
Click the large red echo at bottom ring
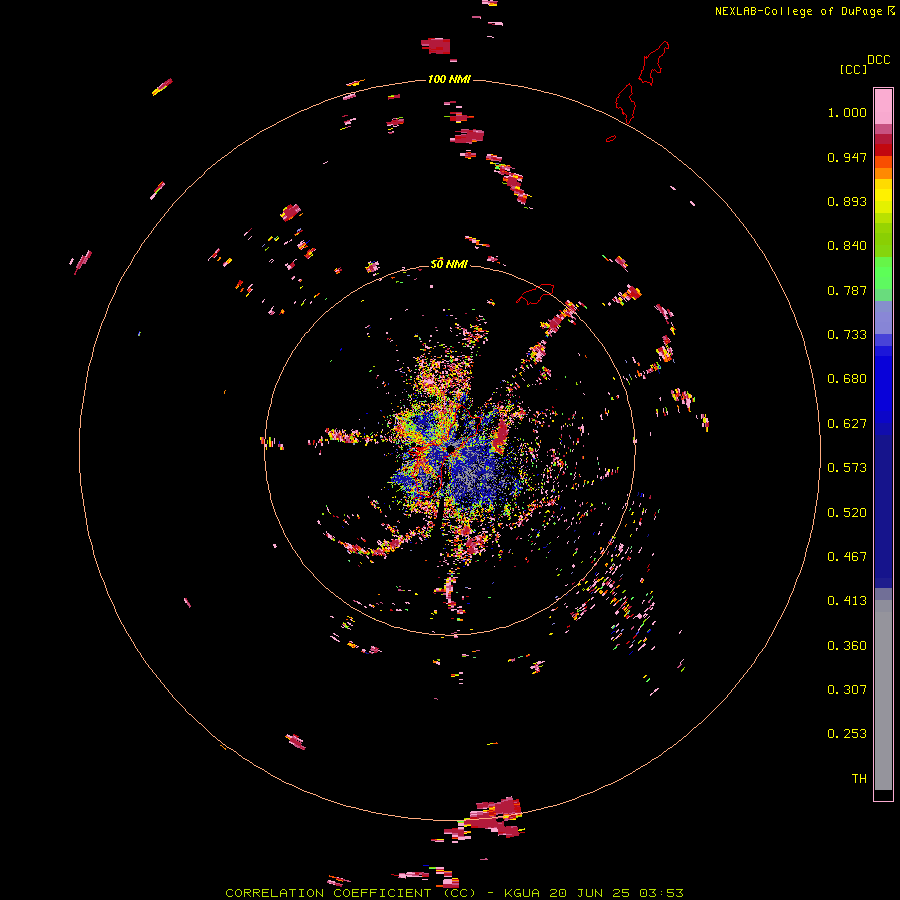tap(495, 818)
